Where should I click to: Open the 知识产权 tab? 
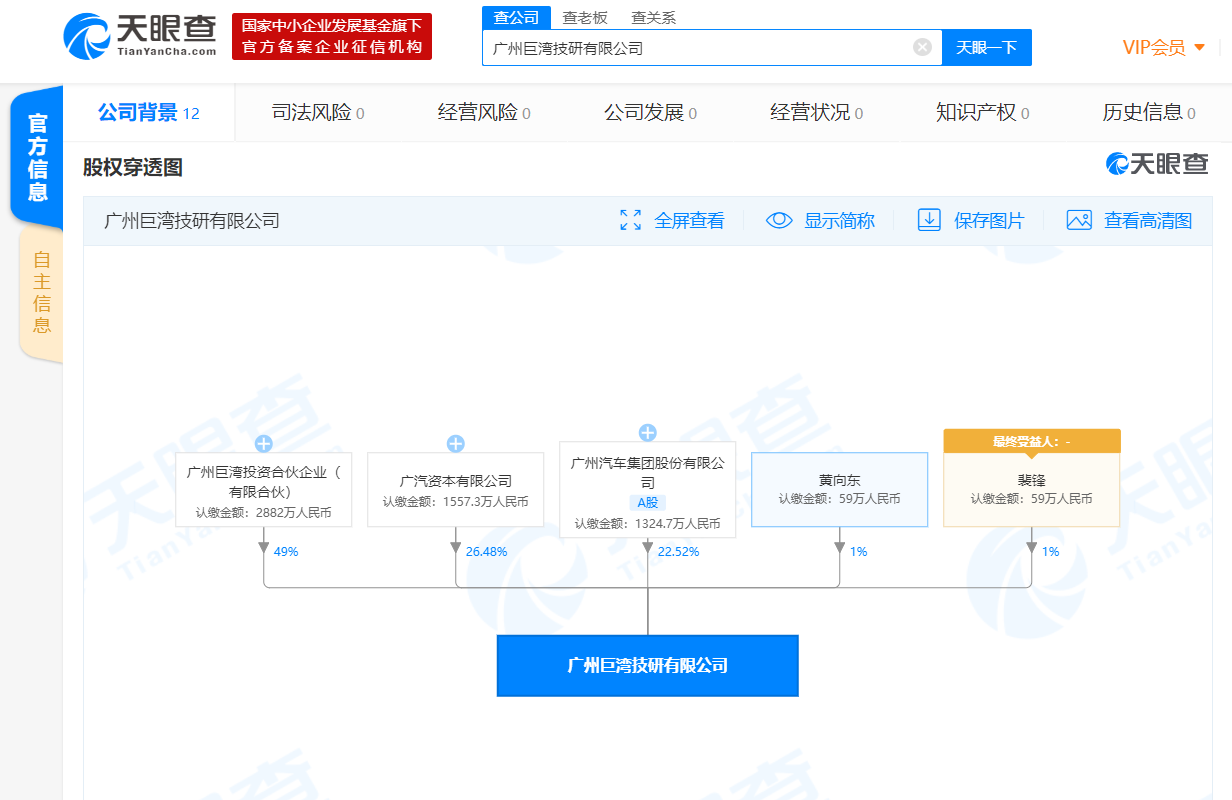[x=982, y=113]
